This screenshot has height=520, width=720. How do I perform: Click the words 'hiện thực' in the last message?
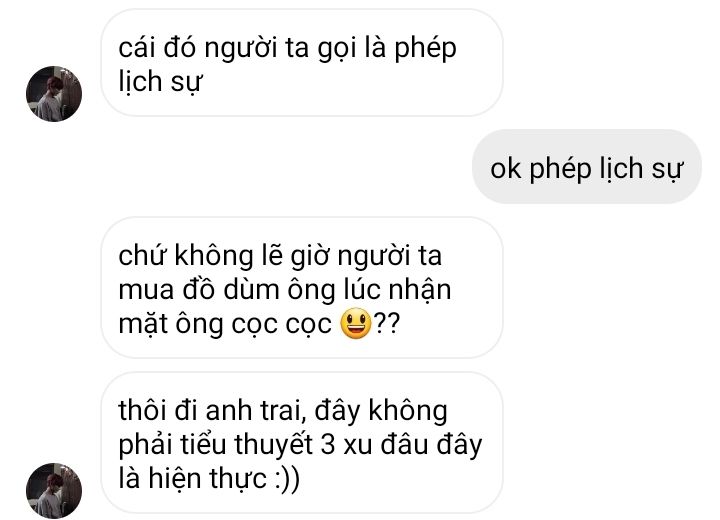207,479
